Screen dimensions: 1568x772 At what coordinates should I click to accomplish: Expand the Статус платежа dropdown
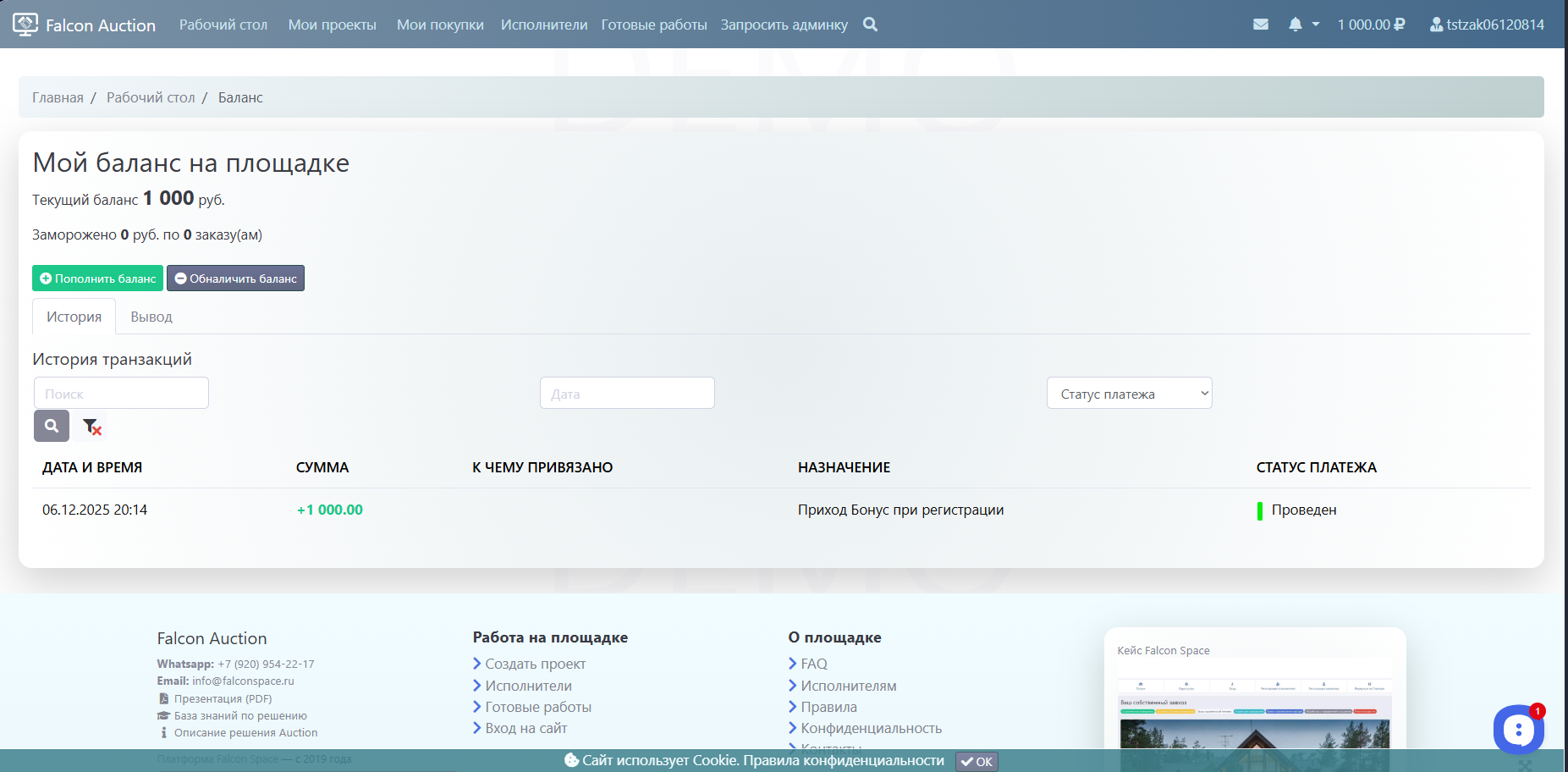tap(1129, 394)
